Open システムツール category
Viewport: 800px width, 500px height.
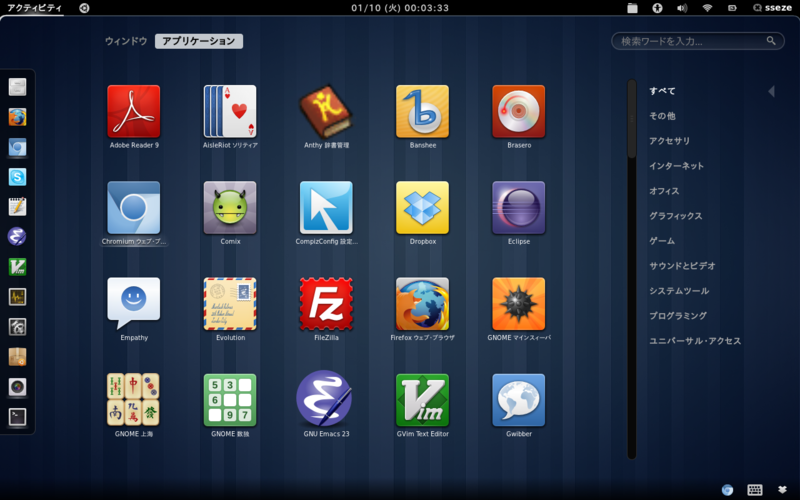(679, 291)
